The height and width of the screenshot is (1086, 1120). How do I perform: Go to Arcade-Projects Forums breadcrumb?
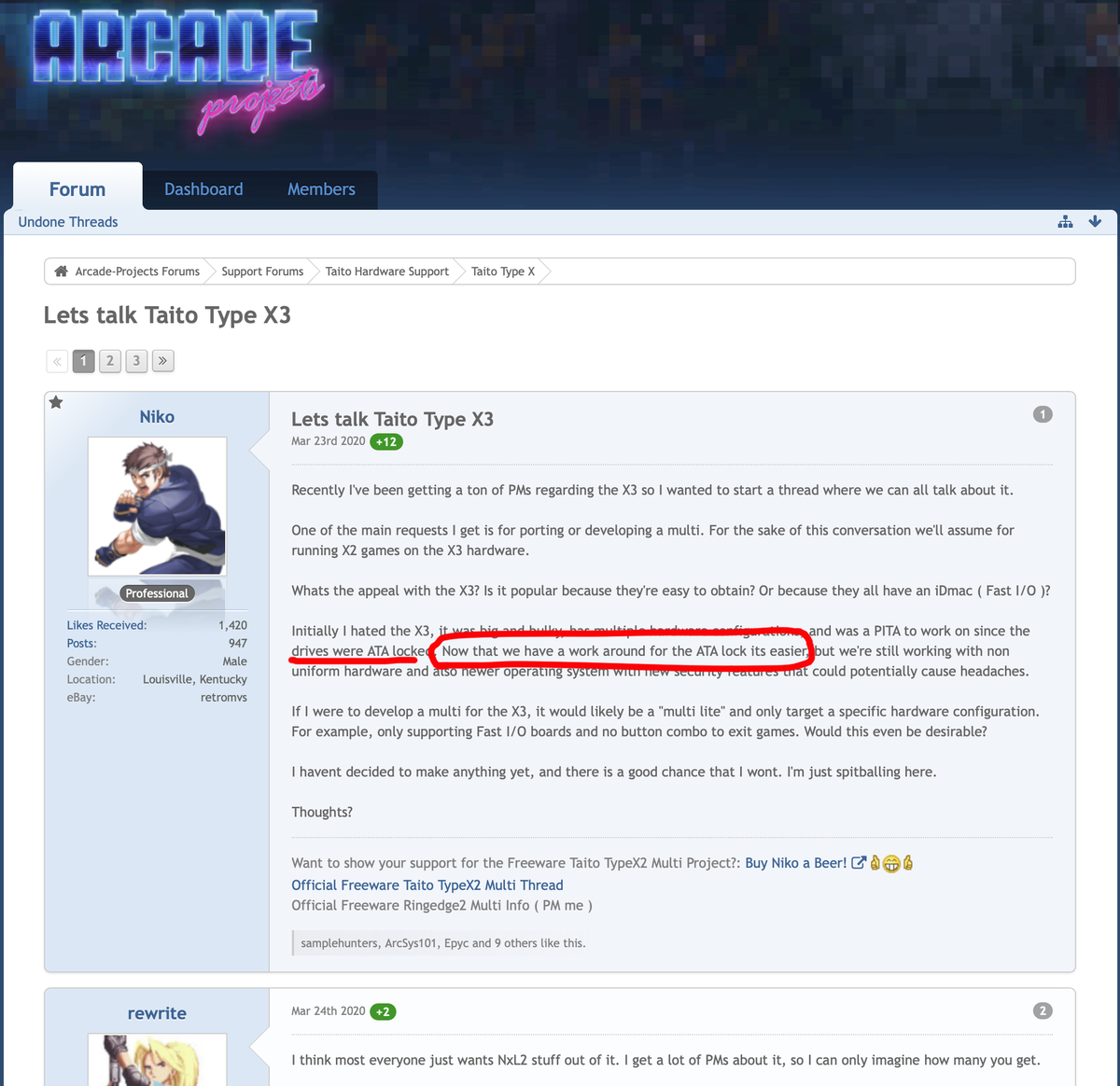(x=137, y=271)
